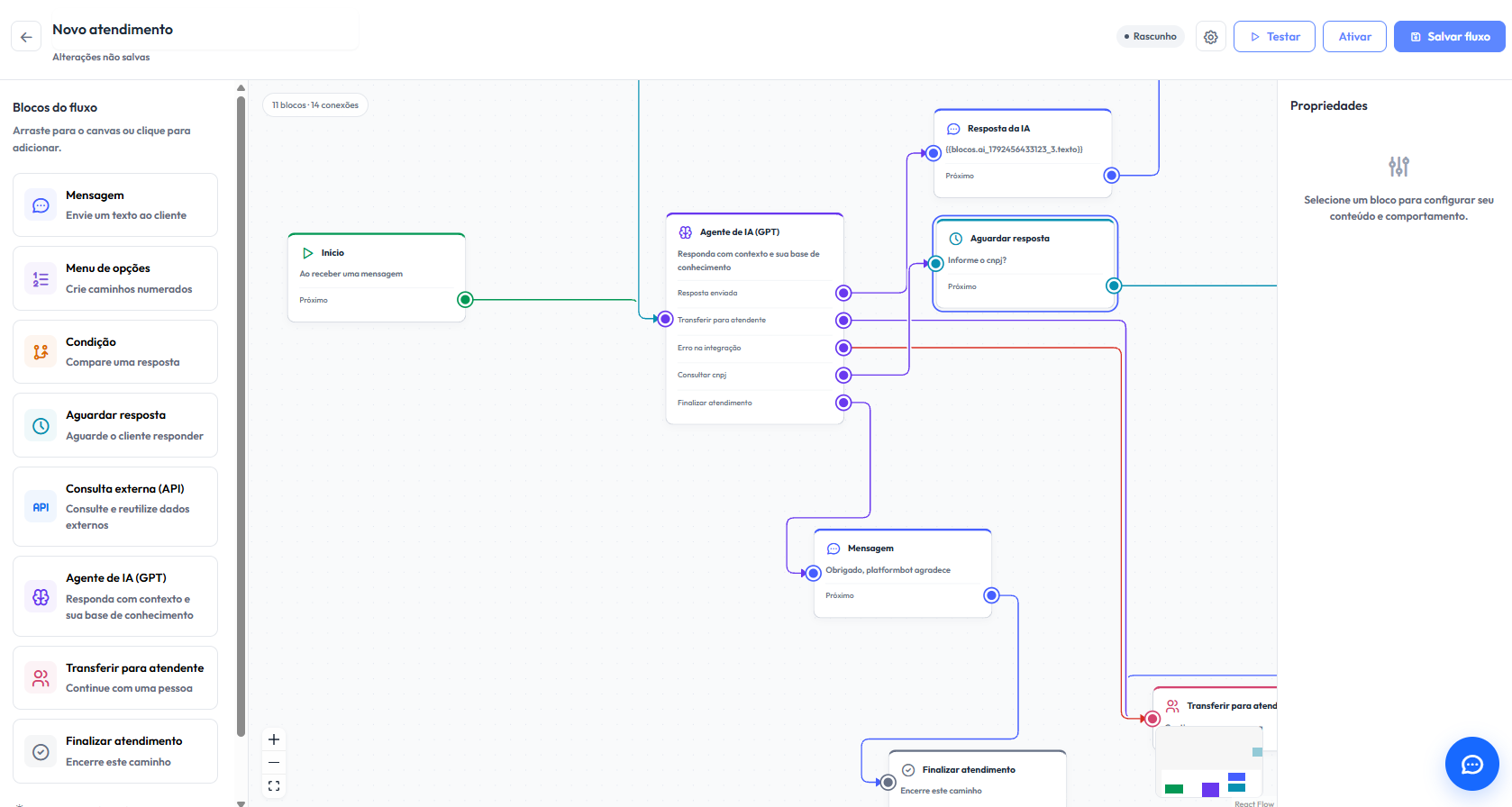Select the Aguardar resposta canvas node
This screenshot has width=1512, height=807.
[1025, 264]
